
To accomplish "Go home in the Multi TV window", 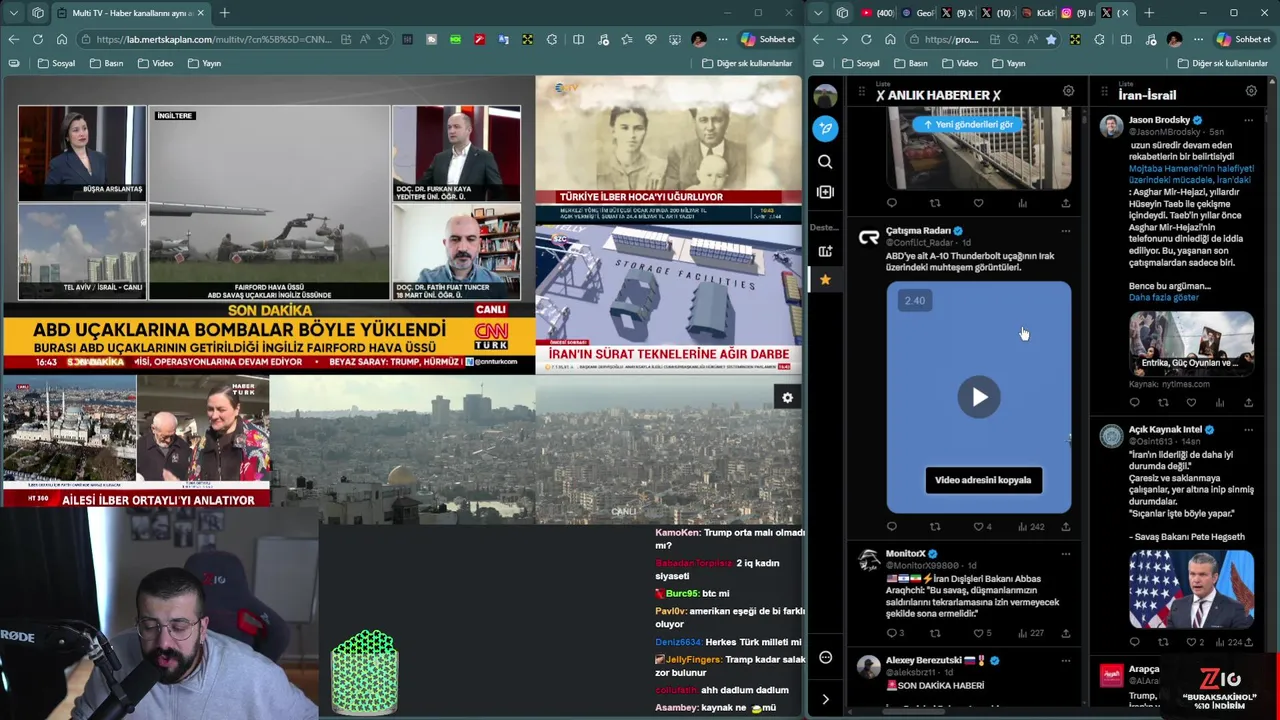I will (x=62, y=39).
